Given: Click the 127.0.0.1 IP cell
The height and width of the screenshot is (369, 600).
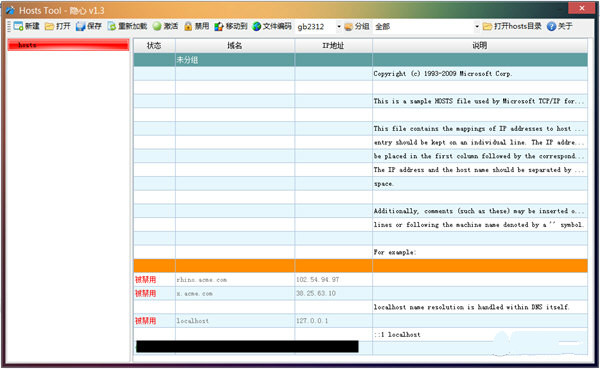Looking at the screenshot, I should coord(333,321).
